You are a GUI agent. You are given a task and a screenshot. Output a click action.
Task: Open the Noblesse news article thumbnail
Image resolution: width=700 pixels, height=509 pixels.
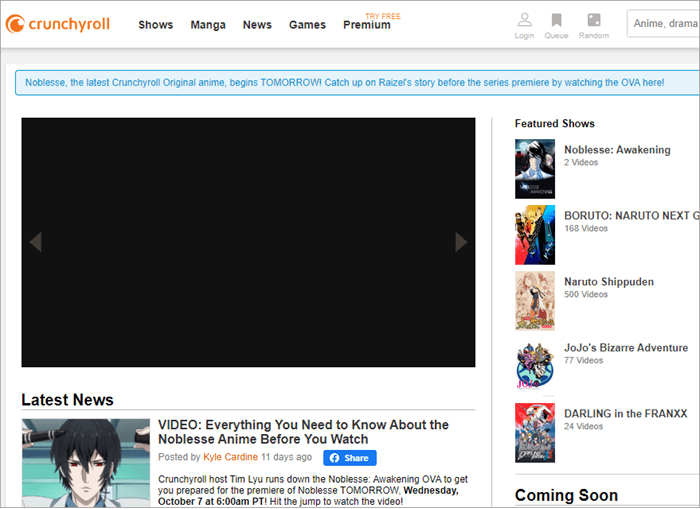coord(86,463)
